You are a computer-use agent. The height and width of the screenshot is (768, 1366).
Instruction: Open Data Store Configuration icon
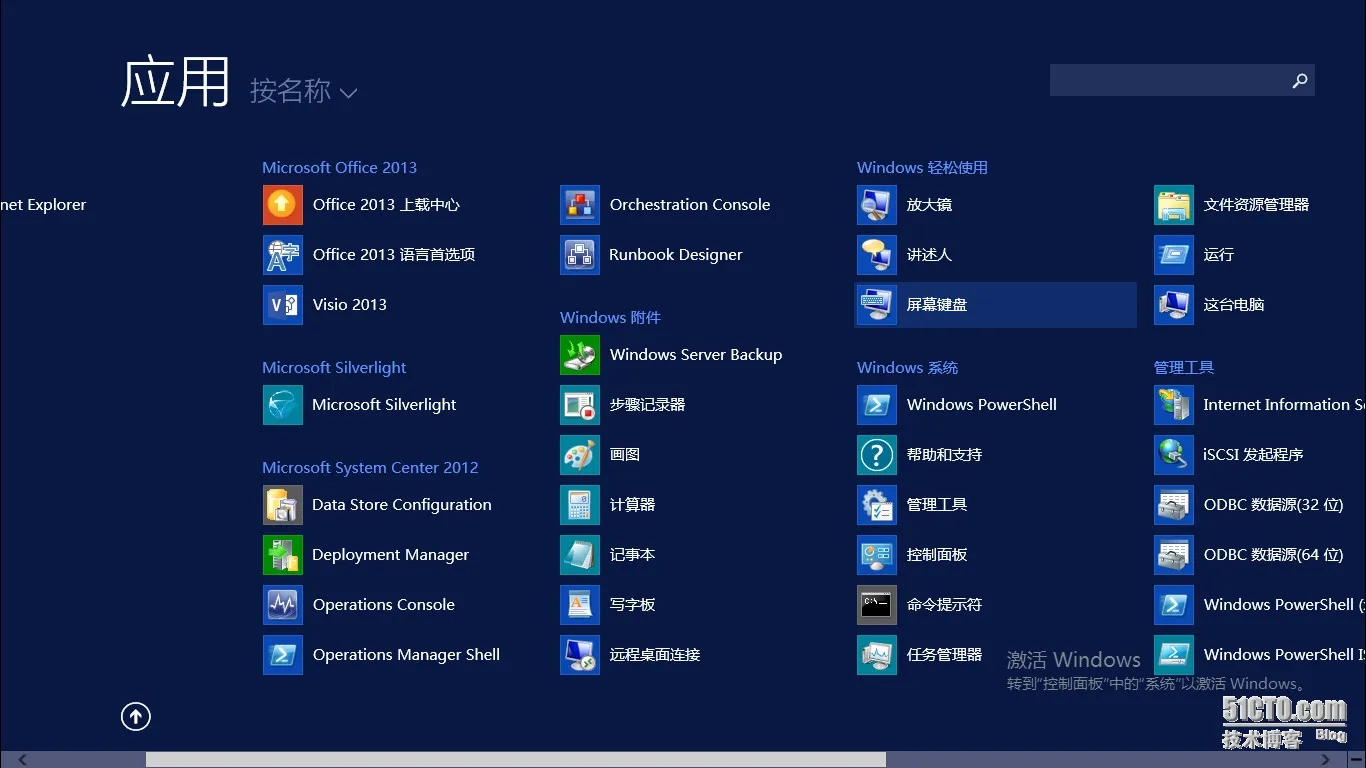[x=283, y=505]
